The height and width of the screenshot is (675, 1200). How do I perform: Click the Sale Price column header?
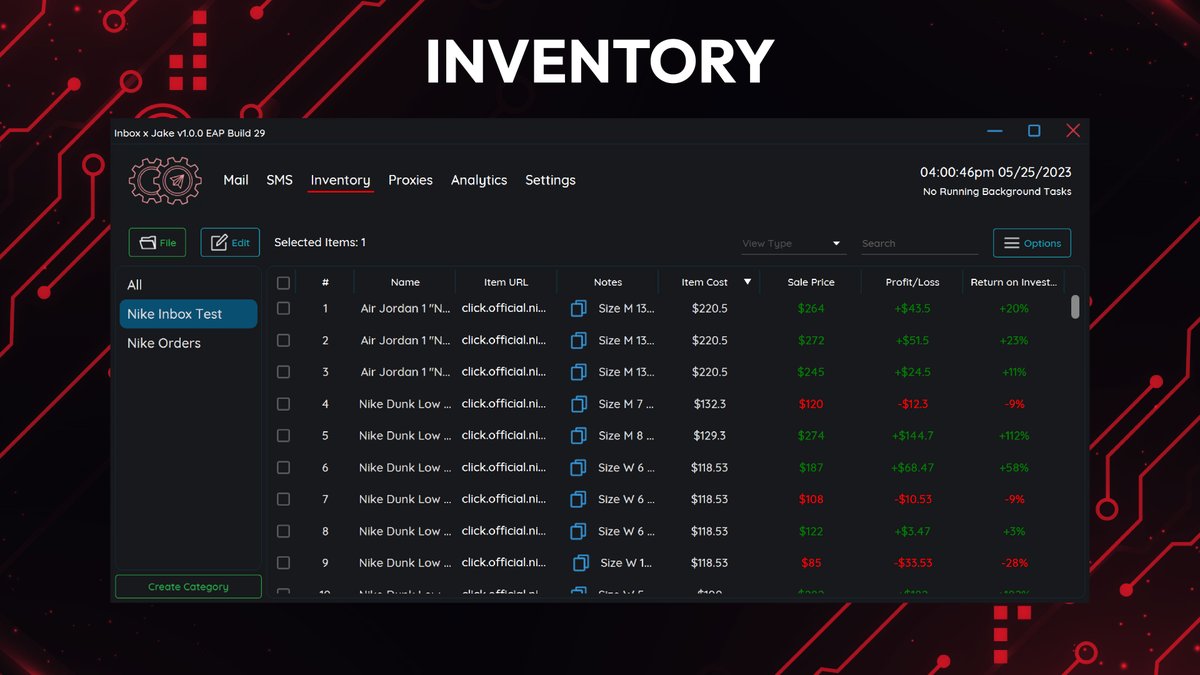[x=811, y=282]
